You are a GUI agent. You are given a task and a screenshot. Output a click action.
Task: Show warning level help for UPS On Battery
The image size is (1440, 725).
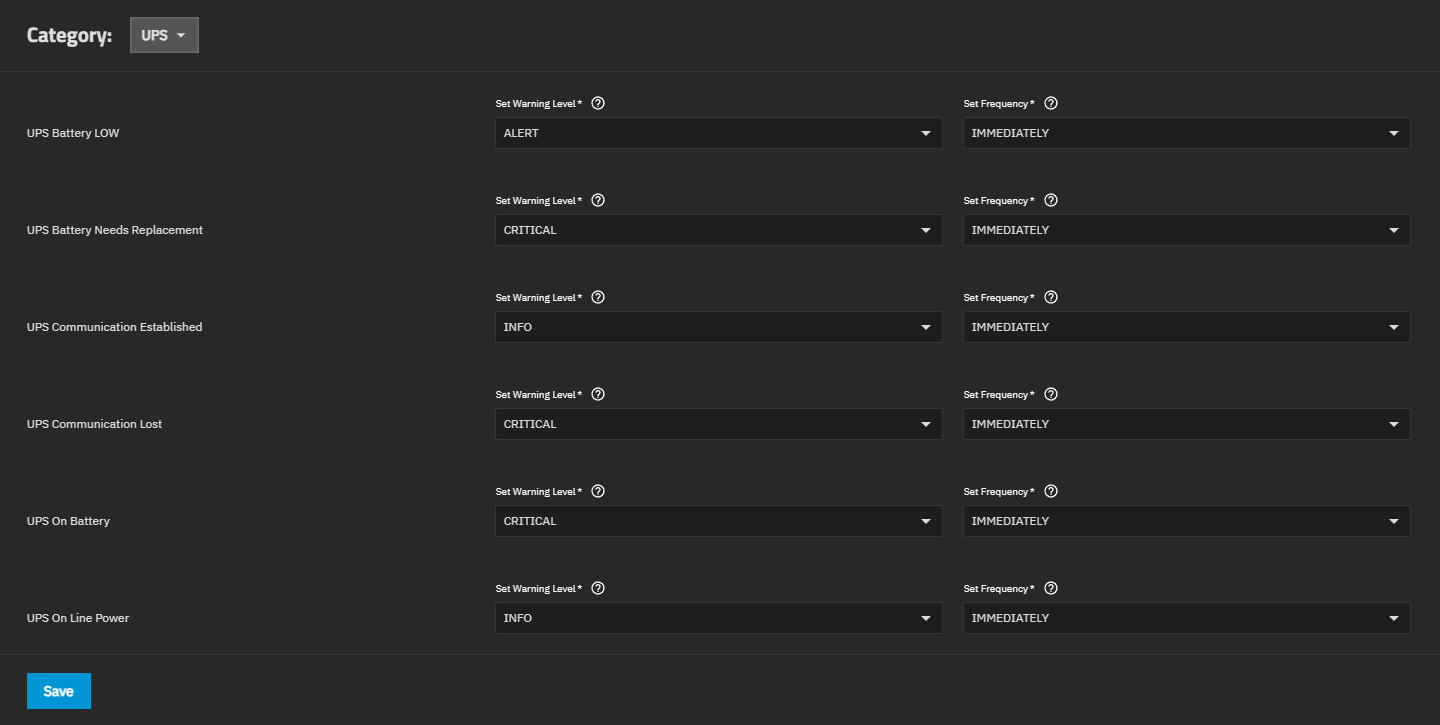click(x=598, y=491)
